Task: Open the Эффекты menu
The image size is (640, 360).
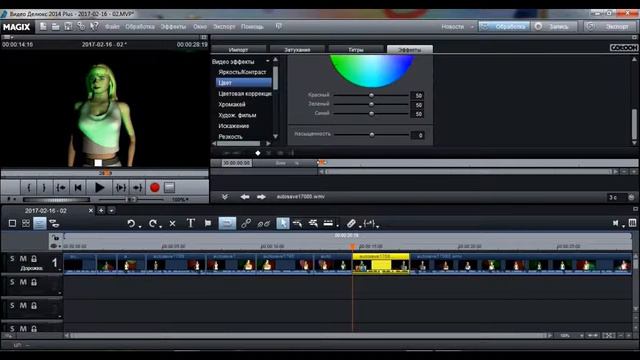Action: click(173, 27)
